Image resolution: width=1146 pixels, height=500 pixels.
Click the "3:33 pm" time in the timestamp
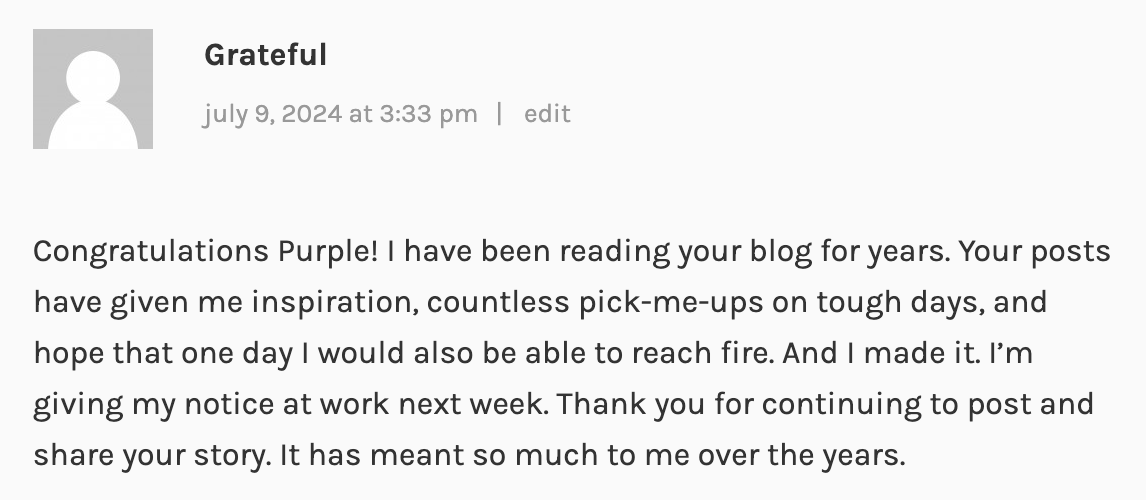pos(428,114)
